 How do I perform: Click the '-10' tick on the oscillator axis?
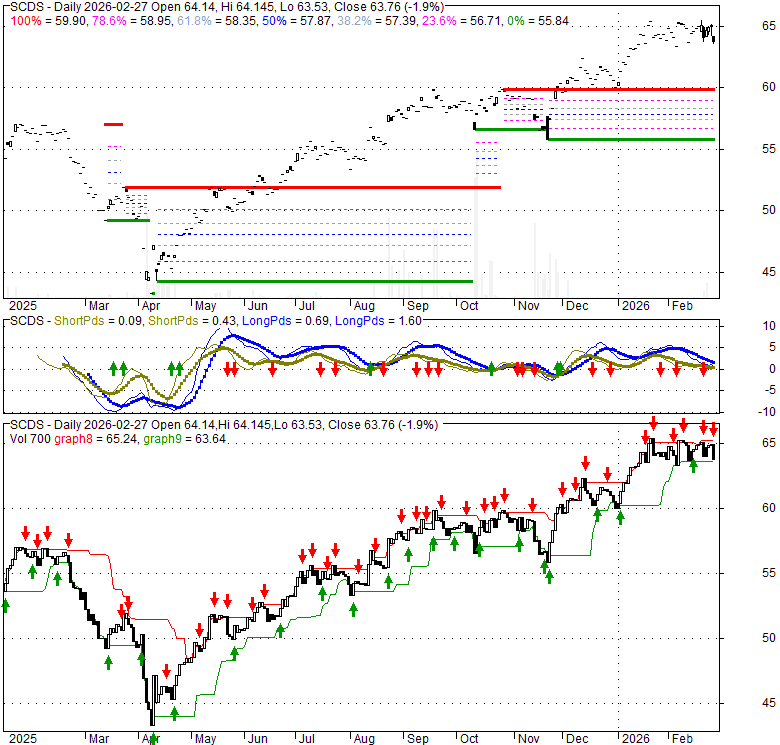pyautogui.click(x=767, y=411)
